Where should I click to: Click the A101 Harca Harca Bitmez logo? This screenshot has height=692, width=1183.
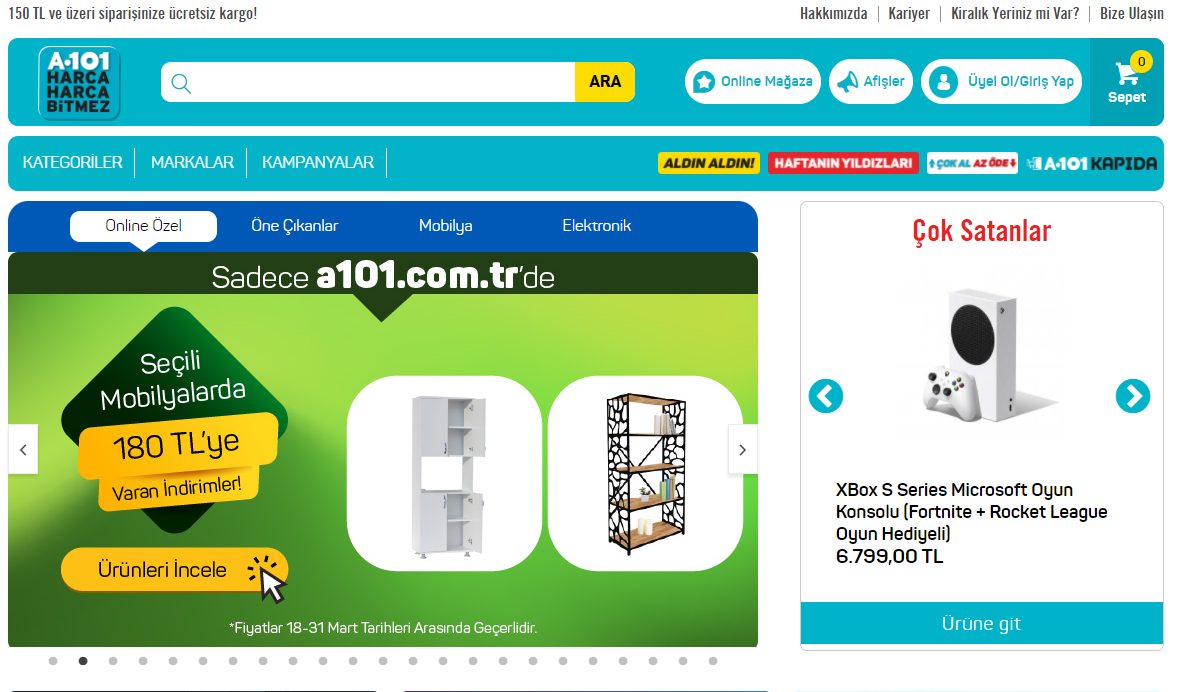(79, 83)
